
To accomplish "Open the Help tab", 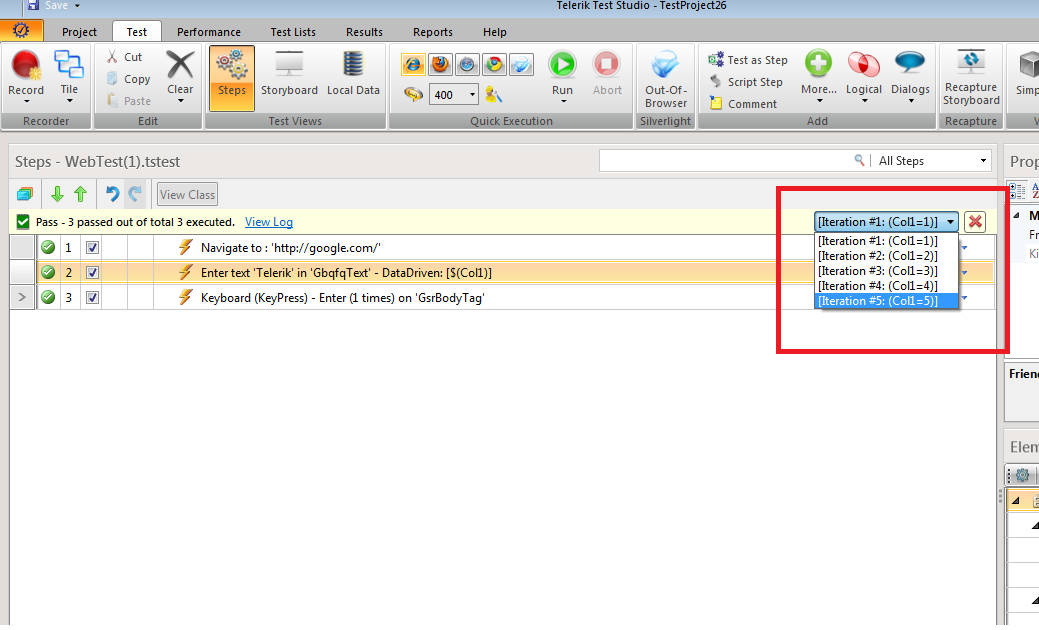I will (494, 32).
